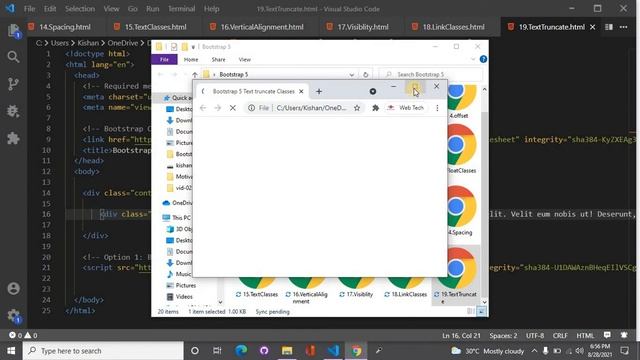
Task: Select This PC in Explorer navigation pane
Action: tap(177, 218)
